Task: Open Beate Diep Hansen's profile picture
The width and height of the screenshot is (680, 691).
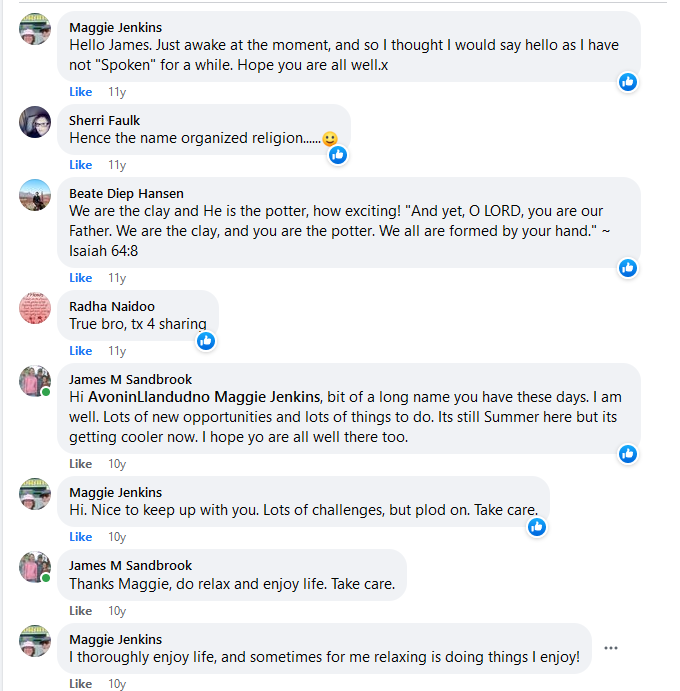Action: (35, 194)
